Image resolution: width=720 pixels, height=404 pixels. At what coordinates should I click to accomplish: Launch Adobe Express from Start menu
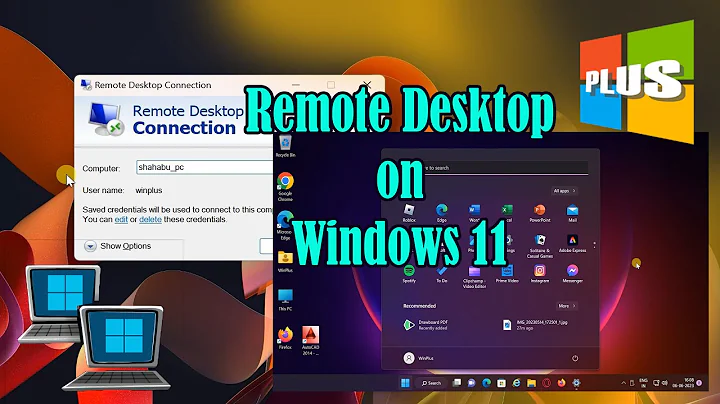572,241
